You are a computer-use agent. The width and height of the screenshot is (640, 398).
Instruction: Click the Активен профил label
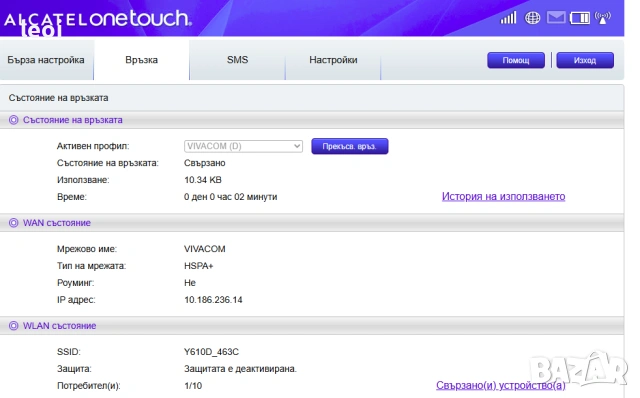(x=93, y=146)
